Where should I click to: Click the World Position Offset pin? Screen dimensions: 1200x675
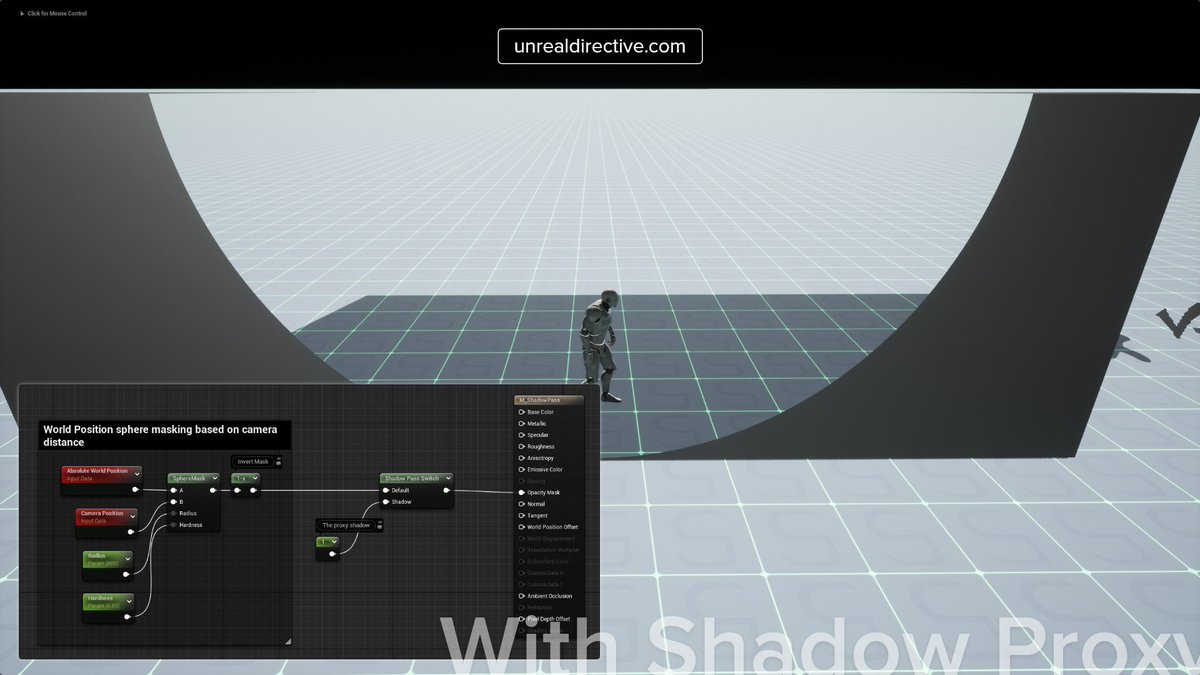coord(522,527)
